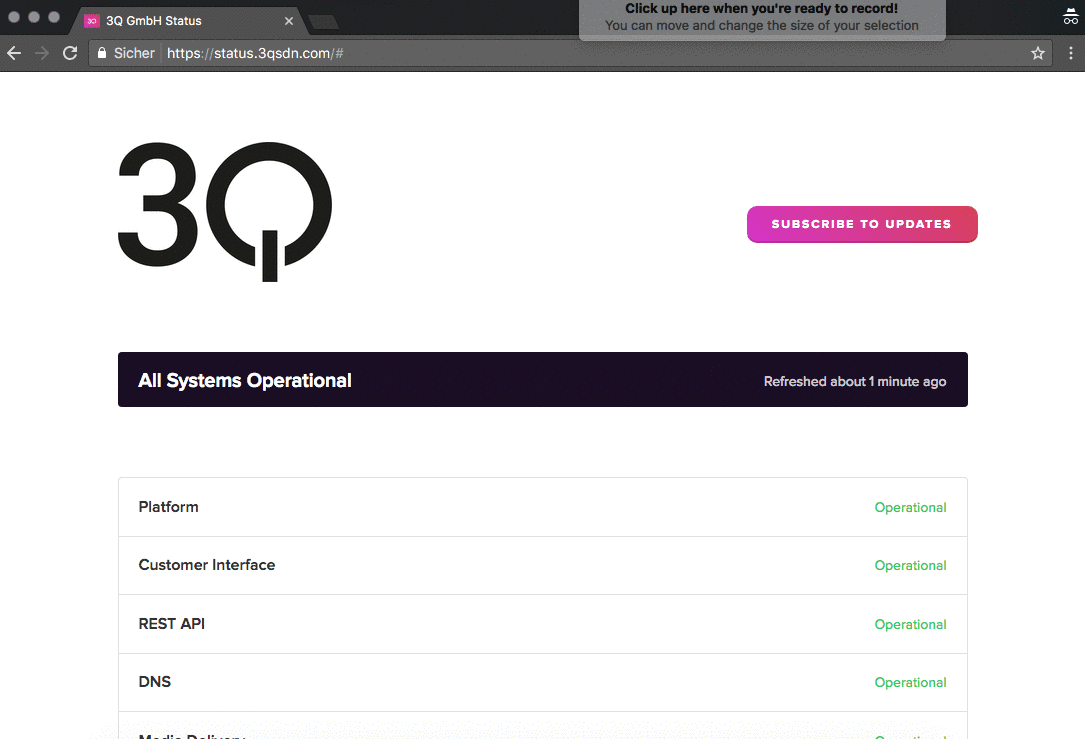Click the browser back arrow
Viewport: 1085px width, 739px height.
(x=15, y=53)
